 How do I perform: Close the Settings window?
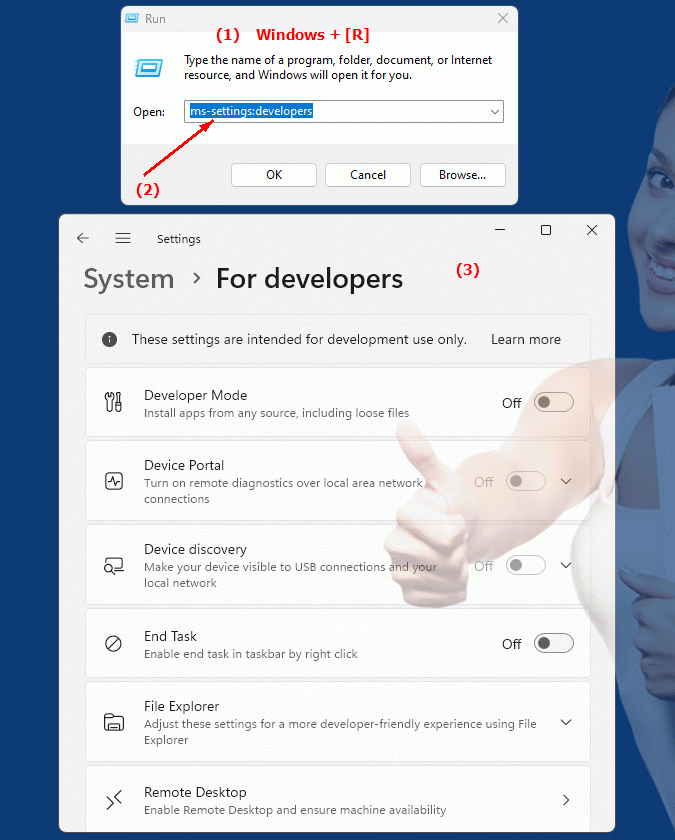tap(592, 230)
